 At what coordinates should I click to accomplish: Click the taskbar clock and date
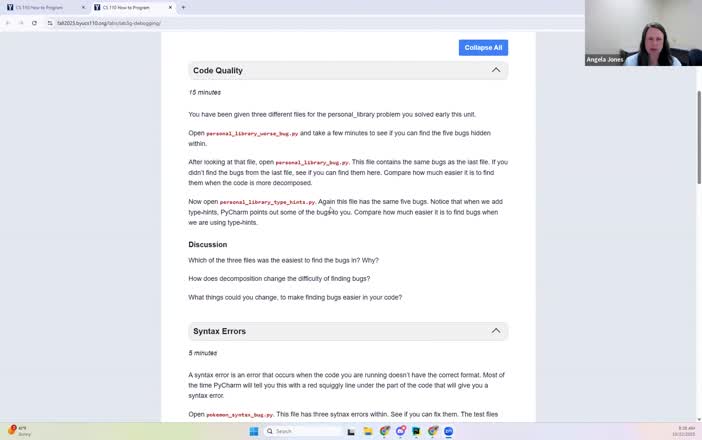click(x=683, y=431)
